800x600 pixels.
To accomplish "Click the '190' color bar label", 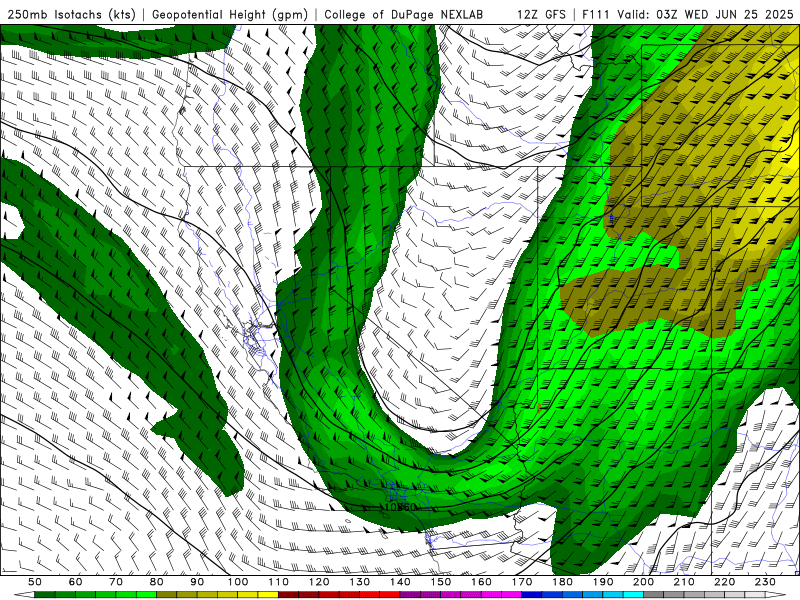I will click(x=603, y=582).
